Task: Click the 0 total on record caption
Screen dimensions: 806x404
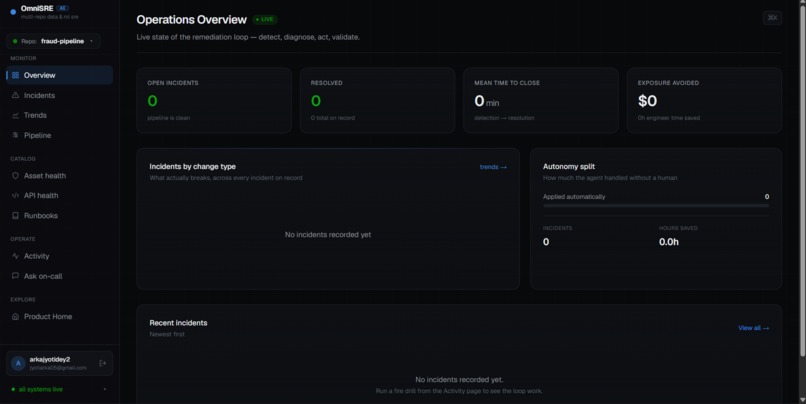Action: click(333, 118)
